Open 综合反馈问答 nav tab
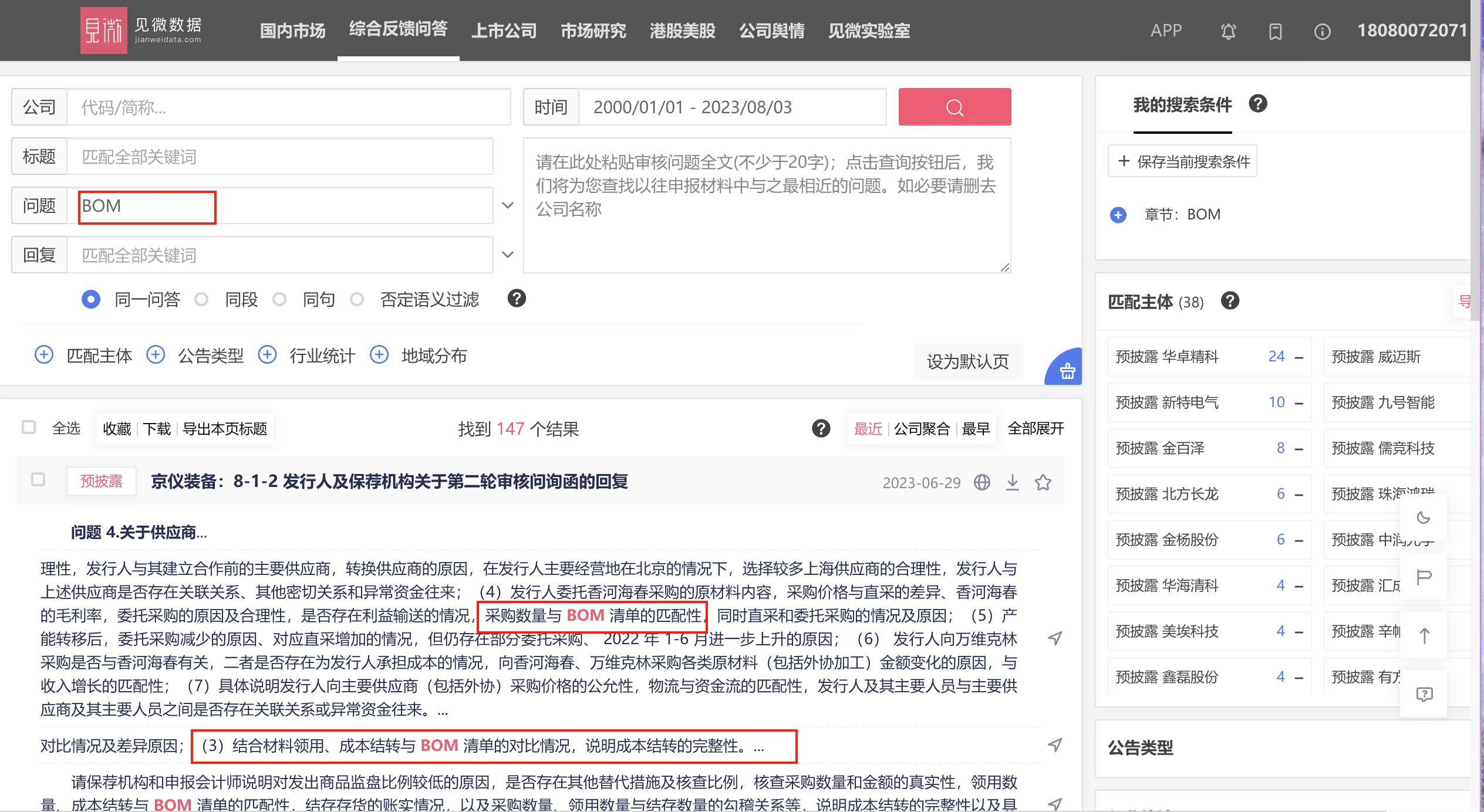 click(x=398, y=29)
